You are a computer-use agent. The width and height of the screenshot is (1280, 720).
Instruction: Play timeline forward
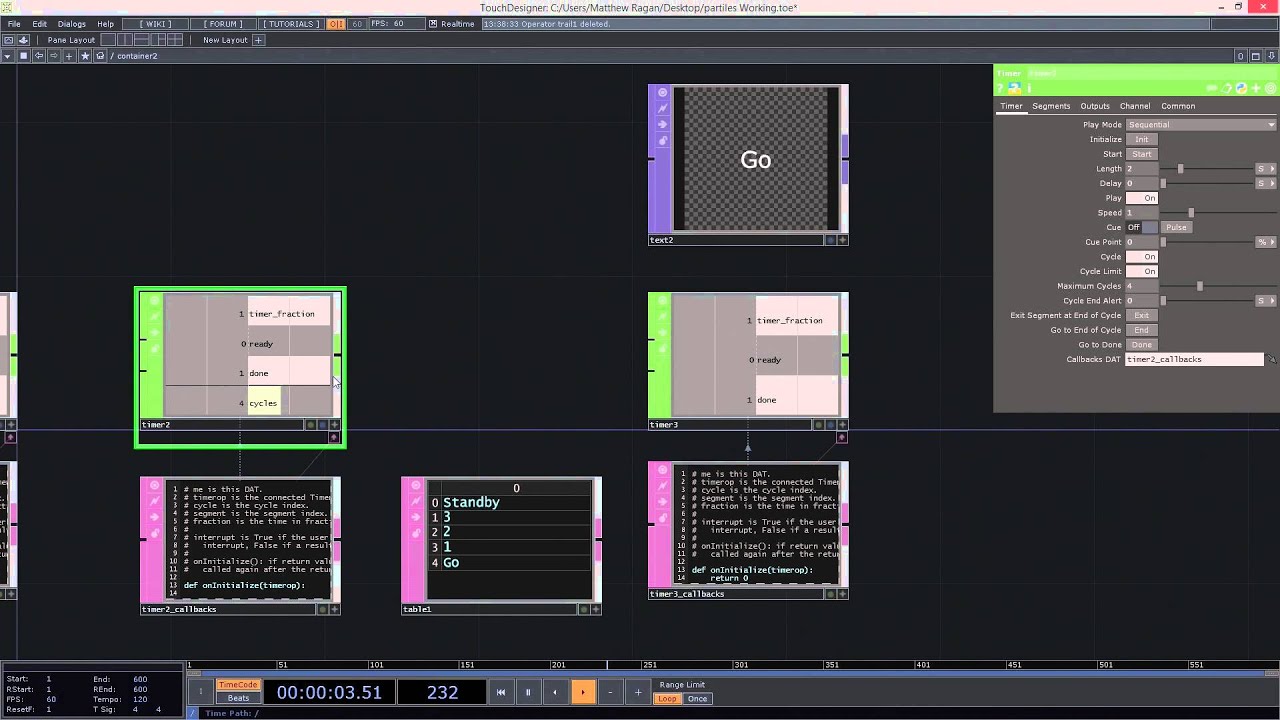(x=583, y=692)
